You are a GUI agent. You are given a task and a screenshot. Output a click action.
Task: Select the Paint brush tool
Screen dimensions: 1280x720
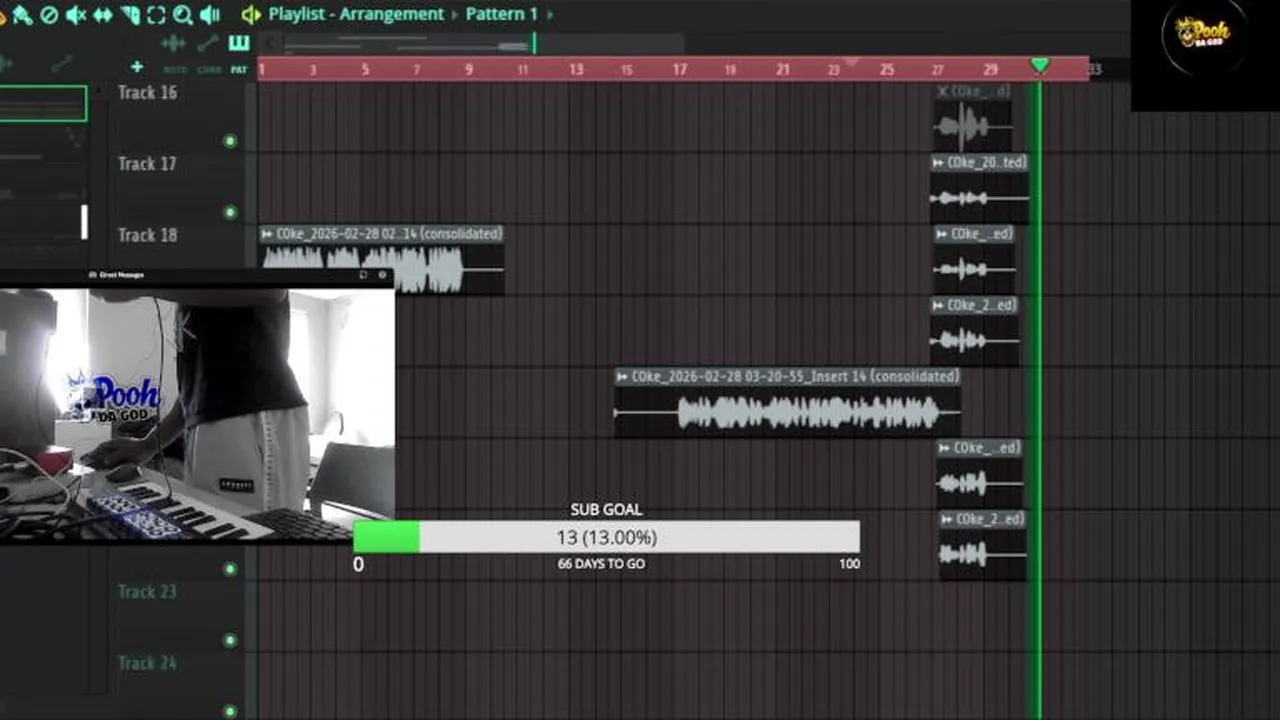coord(21,15)
